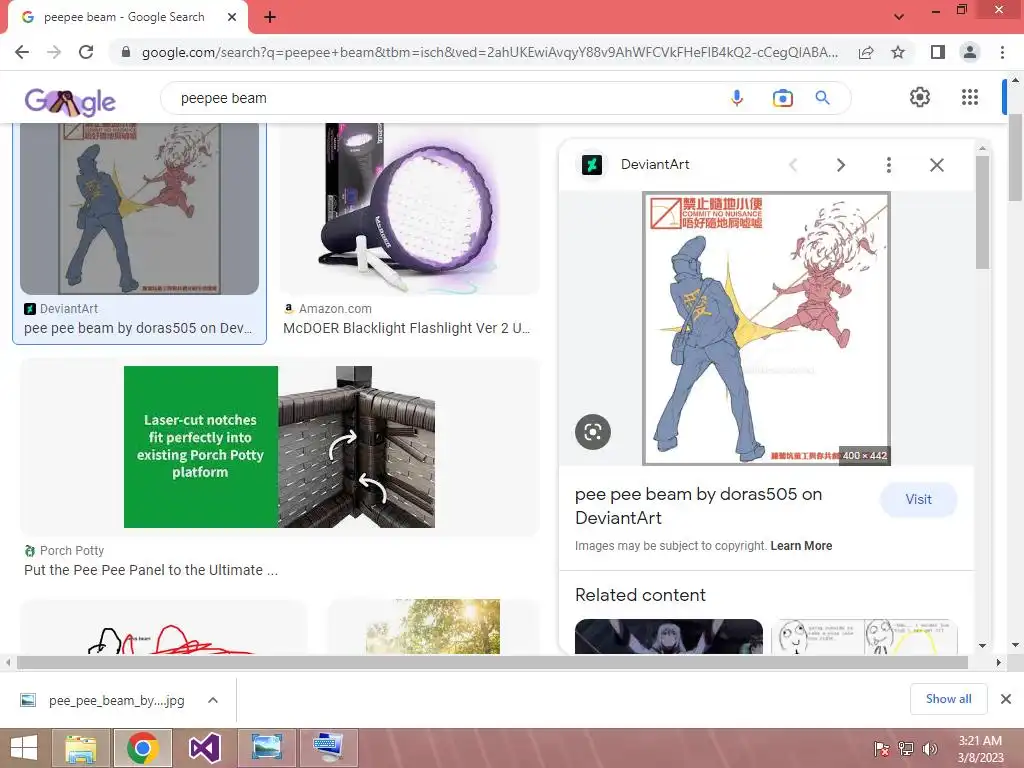
Task: Open the first related content anime thumbnail
Action: (x=669, y=637)
